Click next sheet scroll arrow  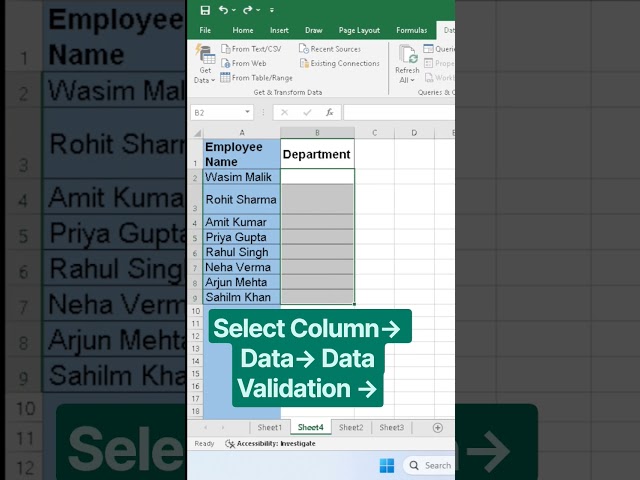coord(223,427)
